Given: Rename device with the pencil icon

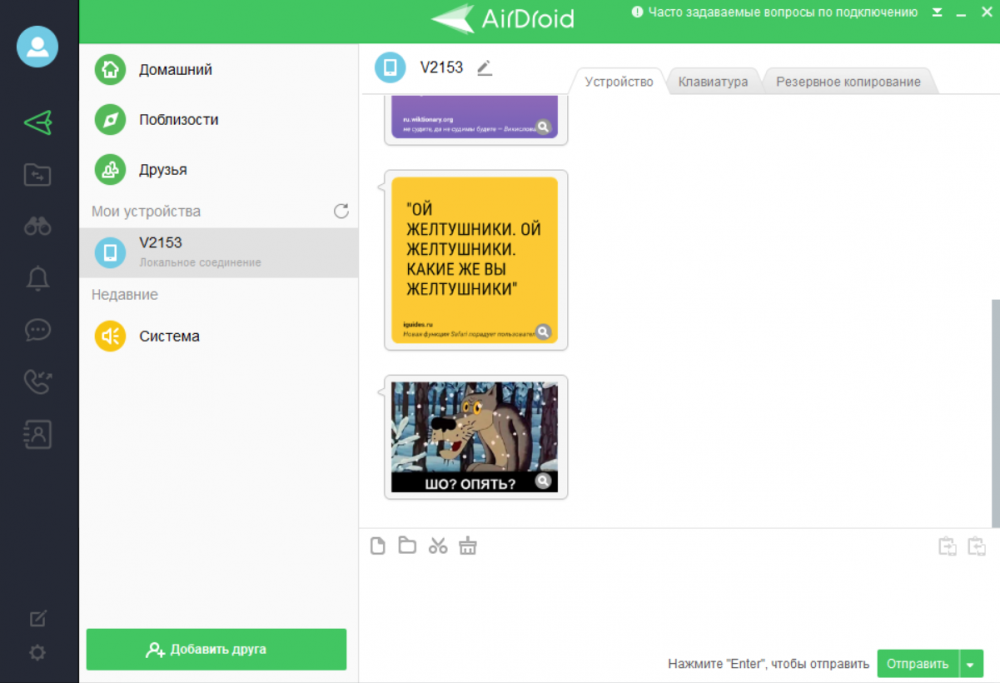Looking at the screenshot, I should click(485, 68).
